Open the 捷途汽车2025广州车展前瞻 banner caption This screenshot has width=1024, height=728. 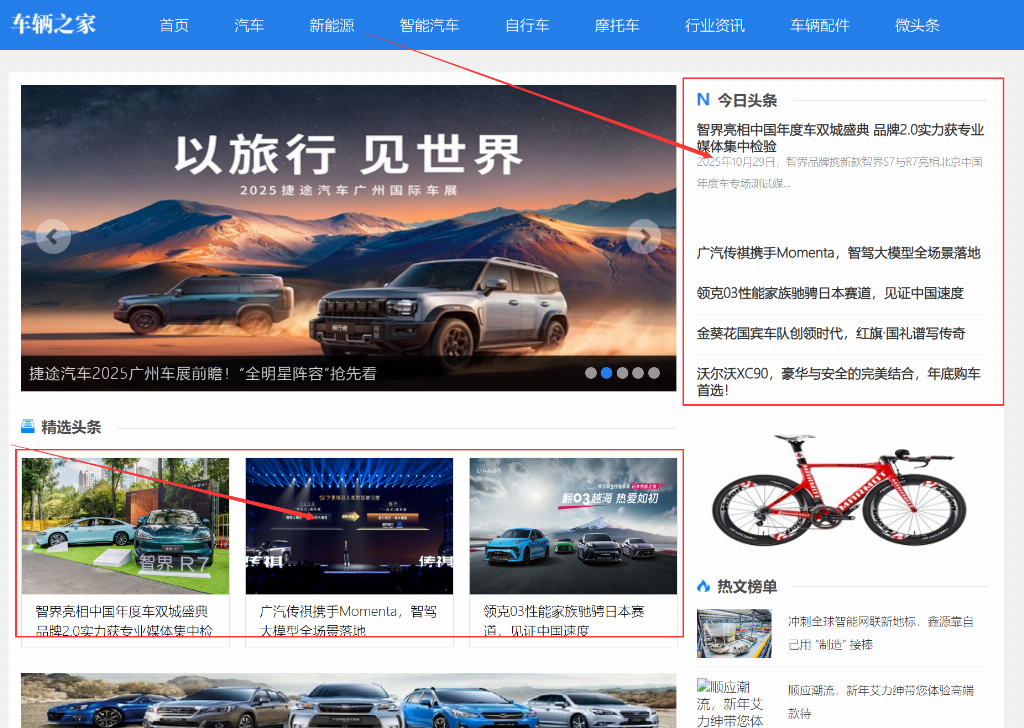(x=203, y=373)
